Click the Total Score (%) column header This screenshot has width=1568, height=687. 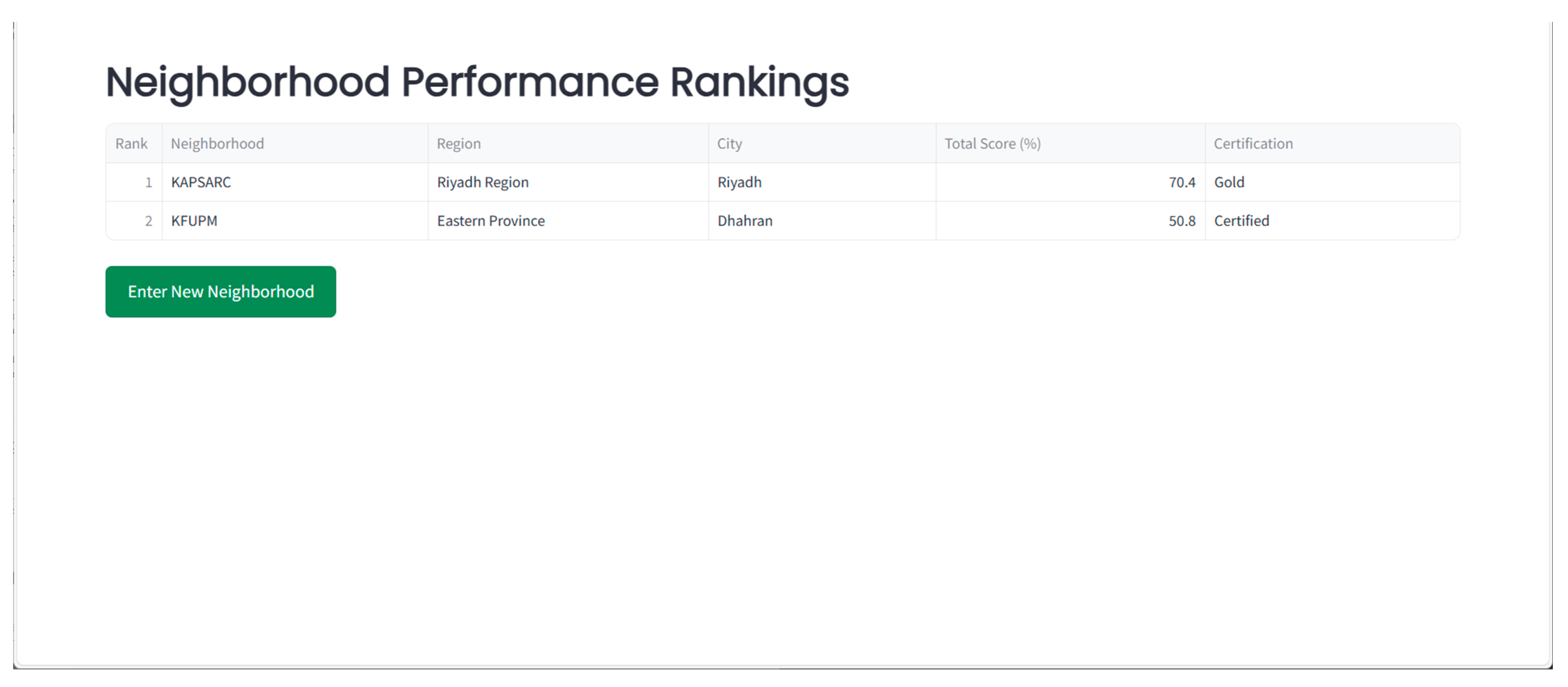992,144
